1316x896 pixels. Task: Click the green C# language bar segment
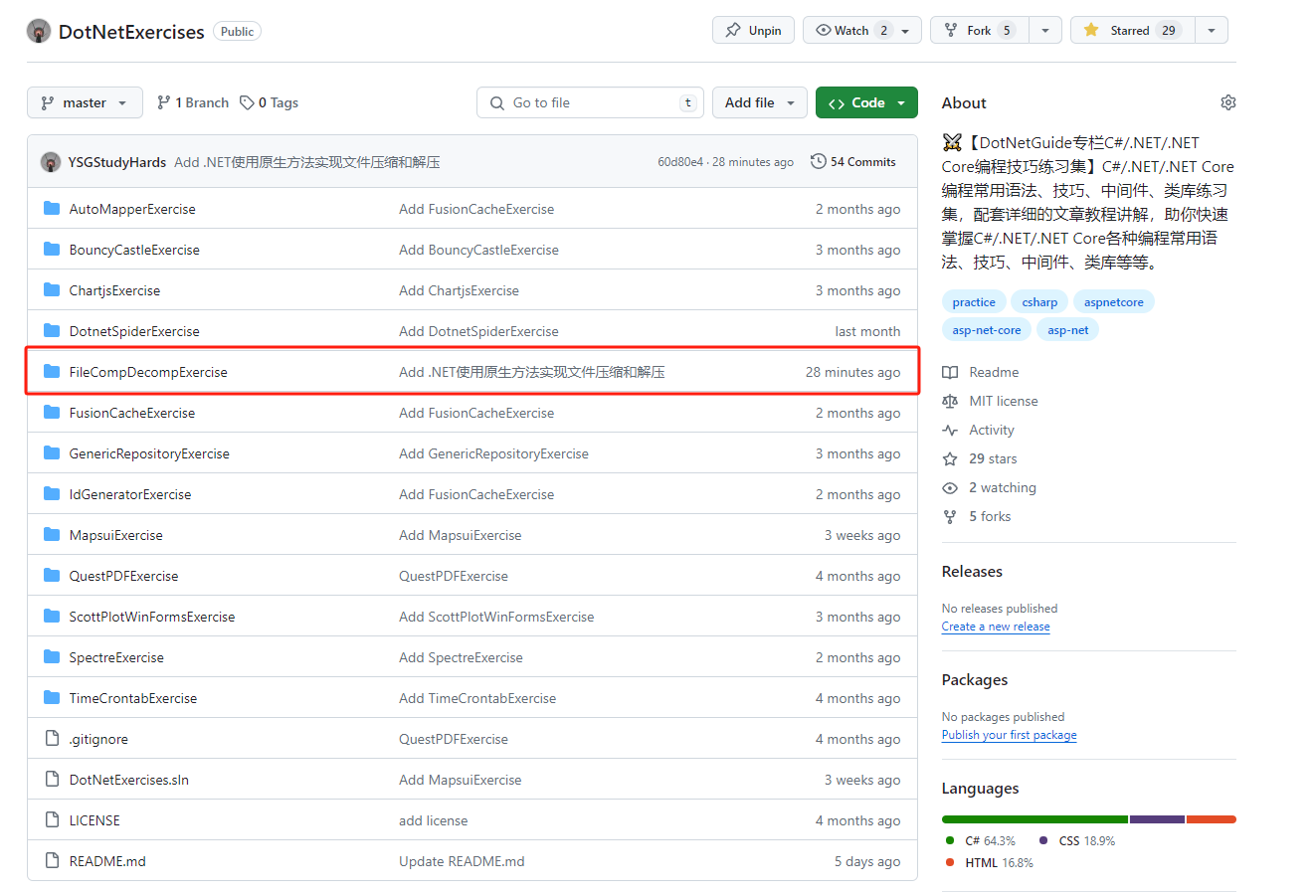1034,819
